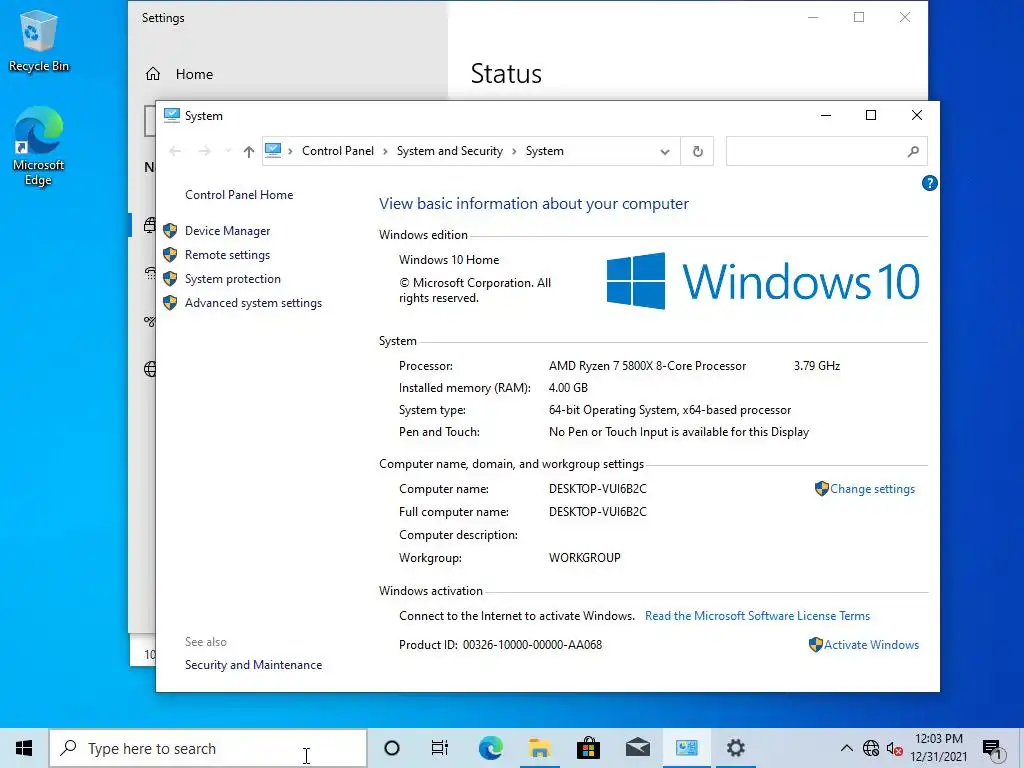Click the muted volume tray icon
The image size is (1024, 768).
[895, 748]
